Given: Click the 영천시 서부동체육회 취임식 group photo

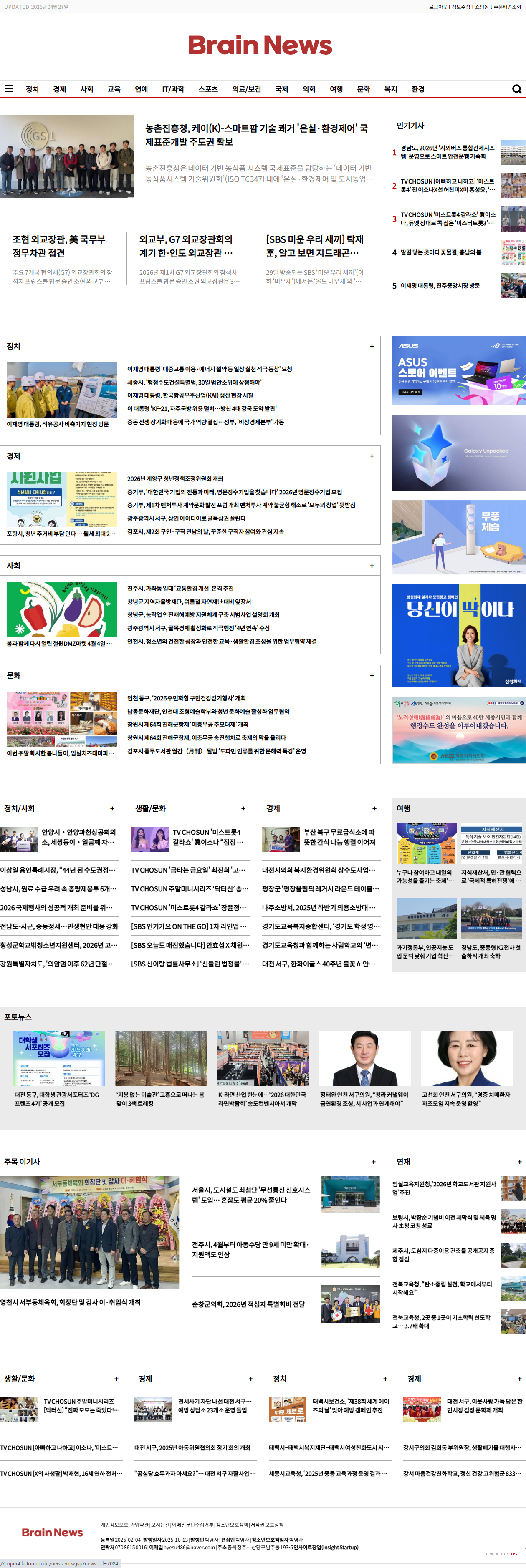Looking at the screenshot, I should [x=90, y=1232].
